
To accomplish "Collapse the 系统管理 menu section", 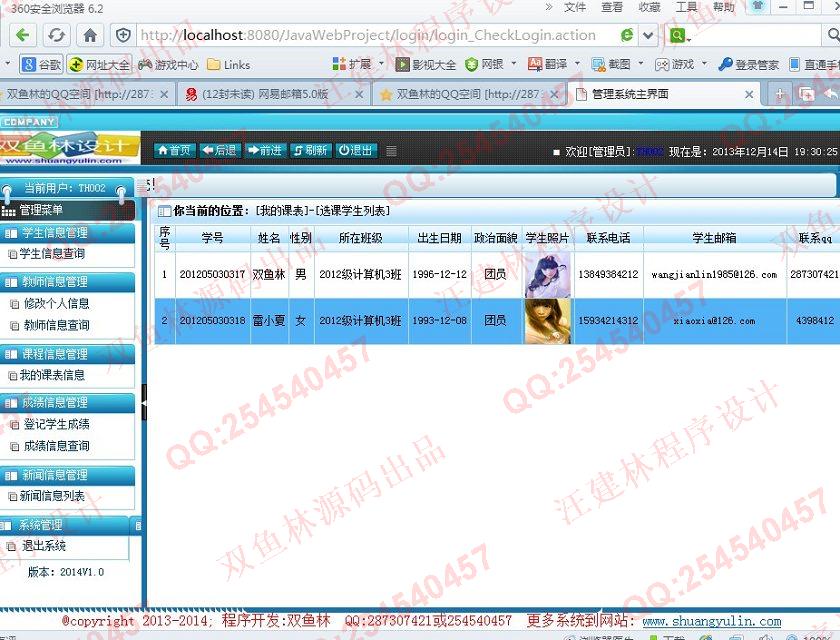I will 64,525.
